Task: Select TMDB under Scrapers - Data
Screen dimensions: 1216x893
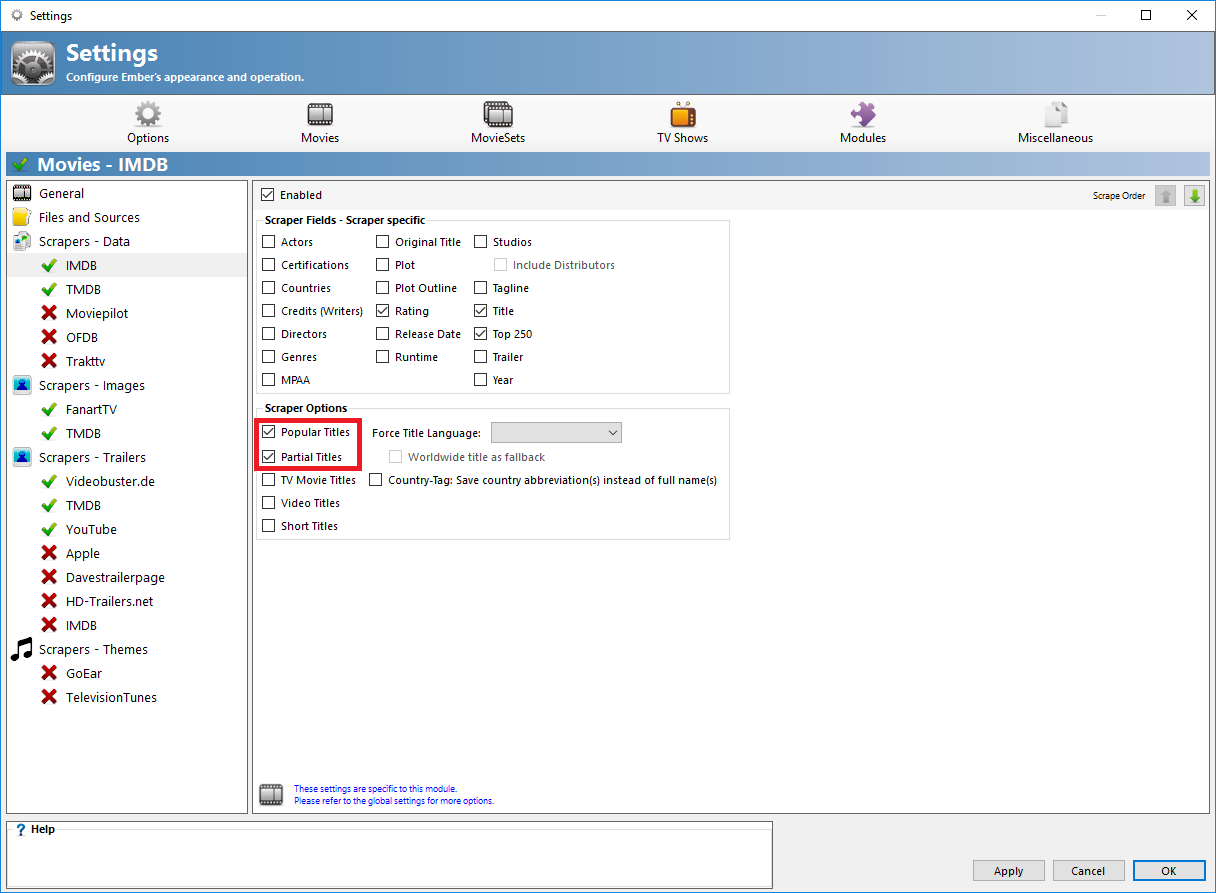Action: (83, 289)
